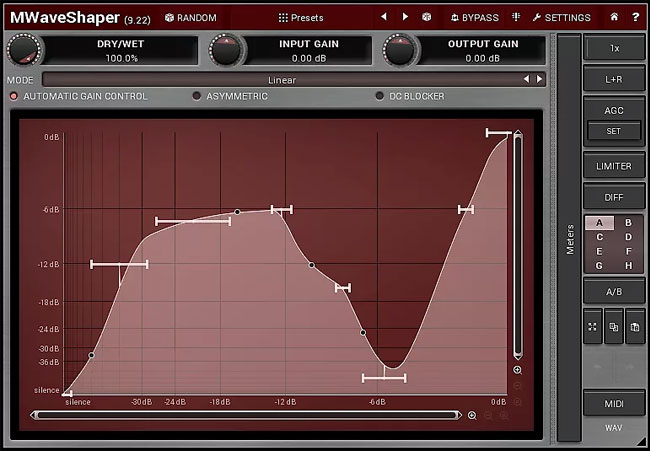The image size is (650, 451).
Task: Click the OUTPUT GAIN knob
Action: [x=400, y=50]
